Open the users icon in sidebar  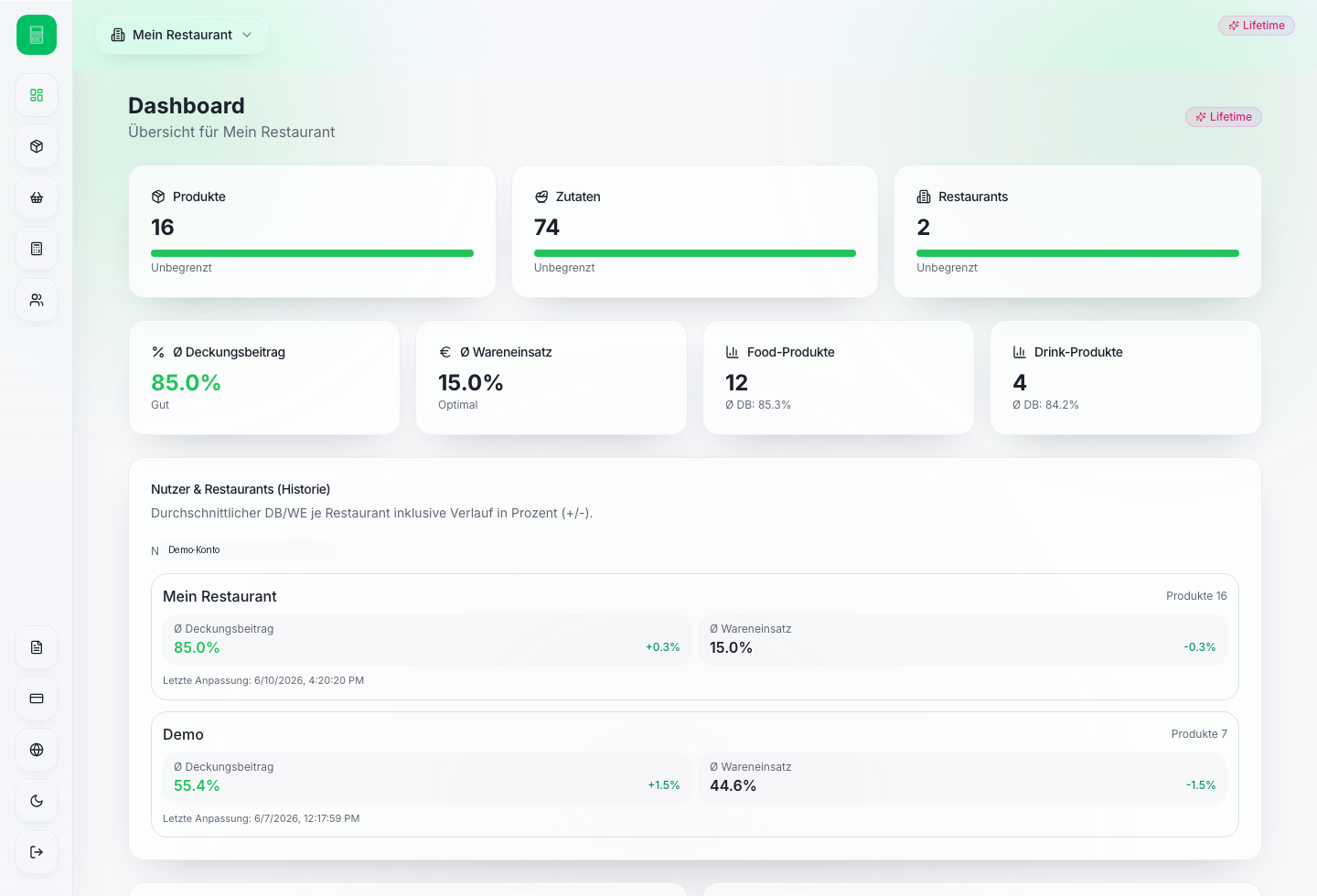[x=37, y=300]
